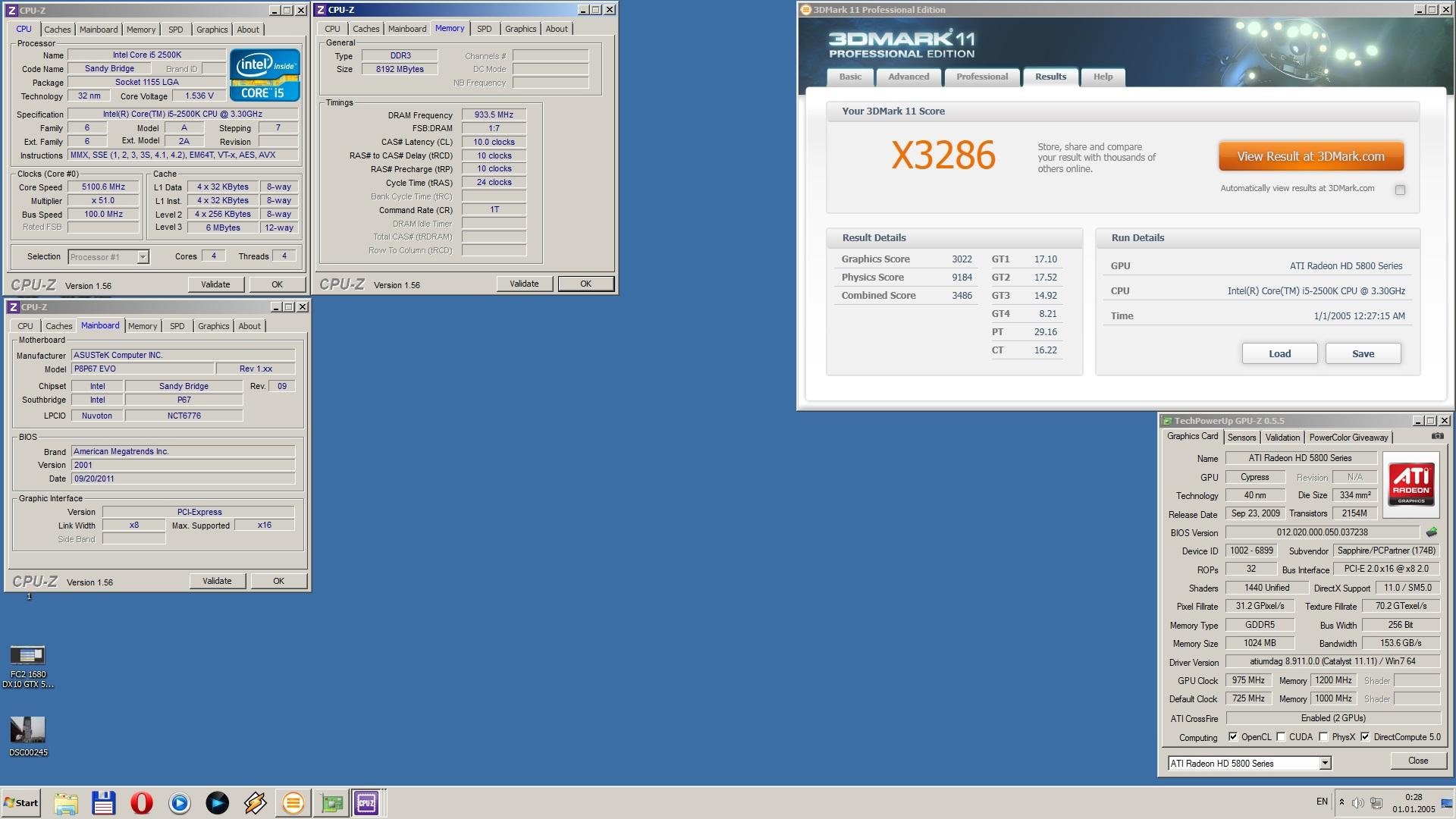Open the volume speaker tray icon
Viewport: 1456px width, 819px height.
1357,802
